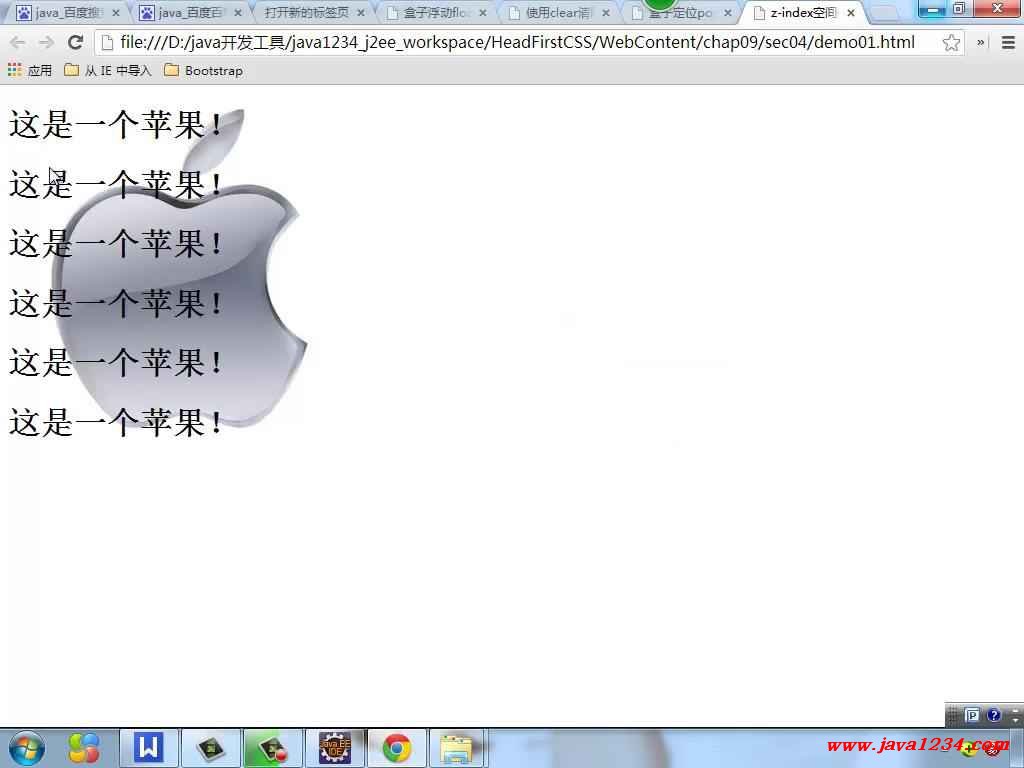Open the green recorder taskbar icon
The height and width of the screenshot is (768, 1024).
click(x=273, y=748)
